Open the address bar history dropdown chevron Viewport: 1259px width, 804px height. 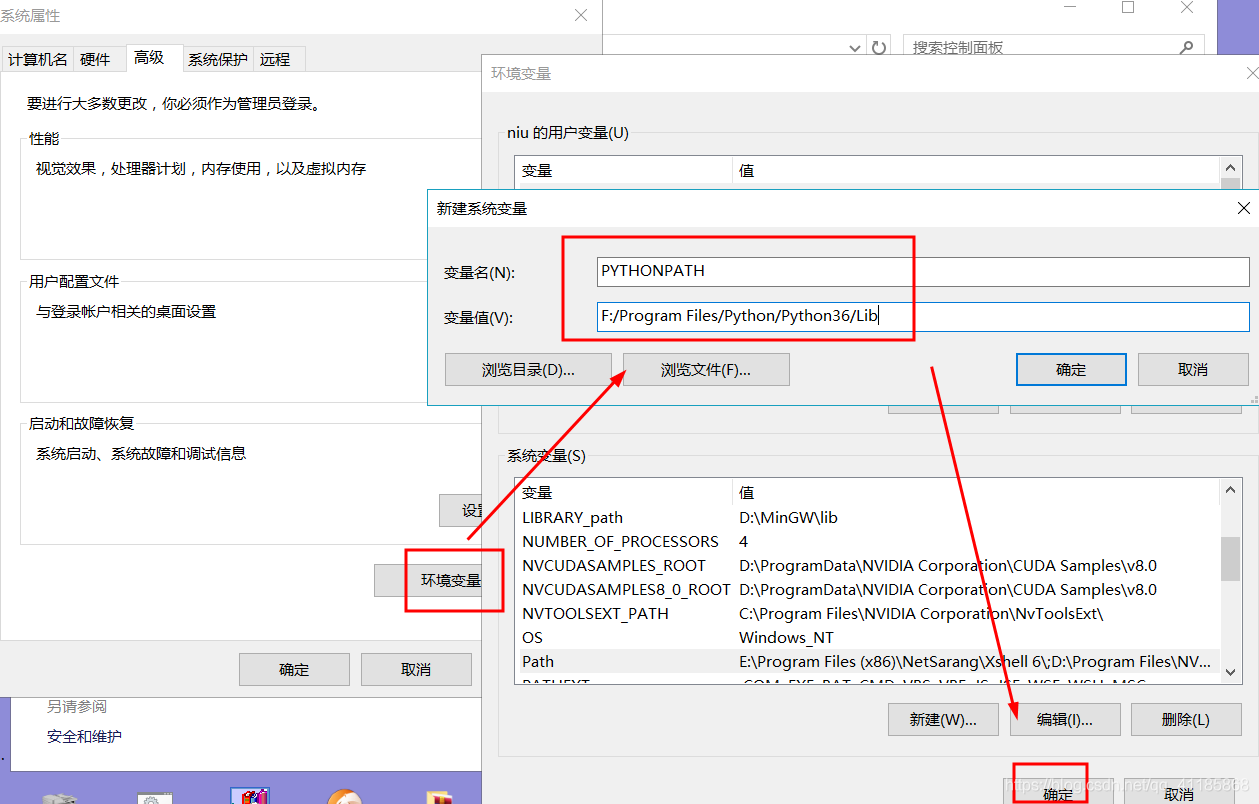[x=854, y=47]
